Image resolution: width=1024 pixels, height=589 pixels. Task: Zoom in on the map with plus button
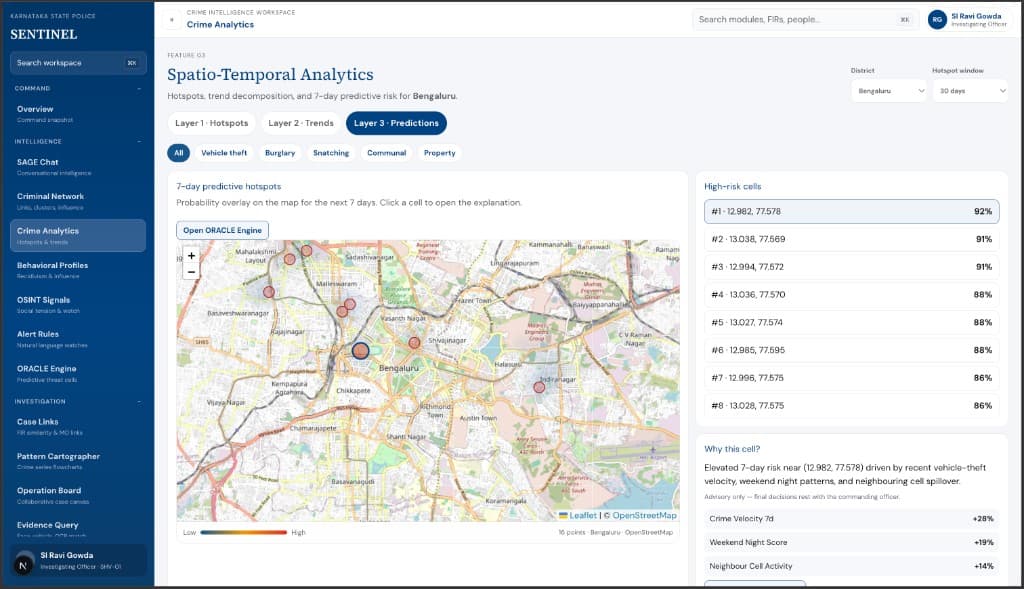tap(191, 256)
